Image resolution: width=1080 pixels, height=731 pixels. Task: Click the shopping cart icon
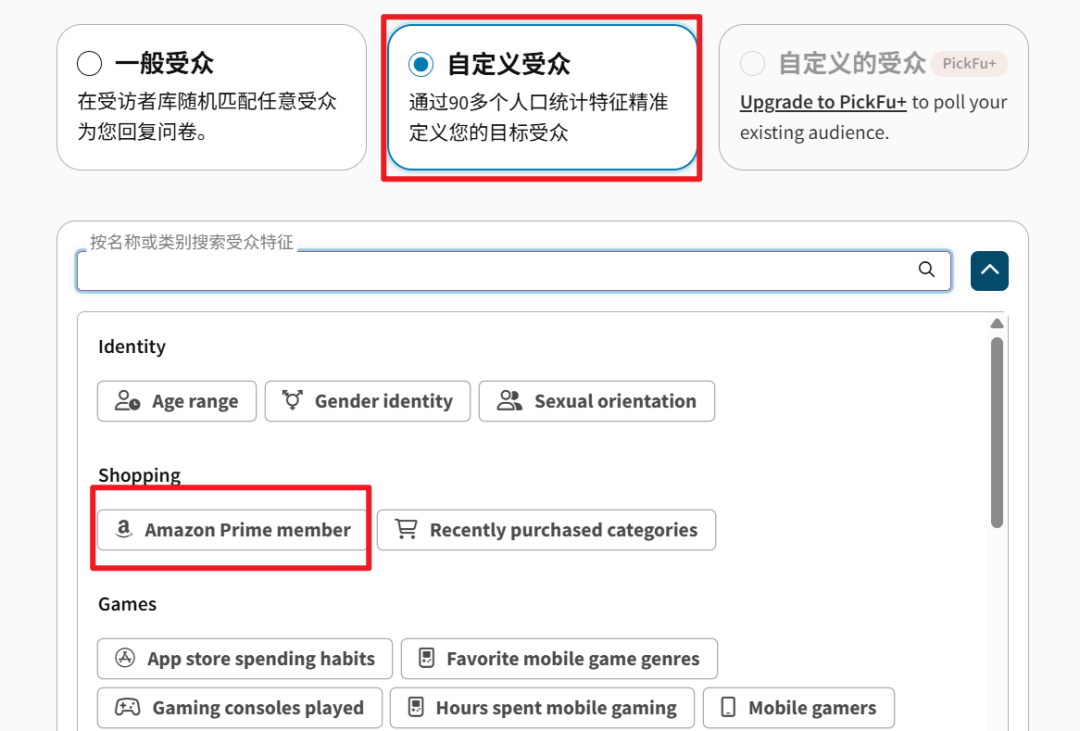pyautogui.click(x=406, y=528)
